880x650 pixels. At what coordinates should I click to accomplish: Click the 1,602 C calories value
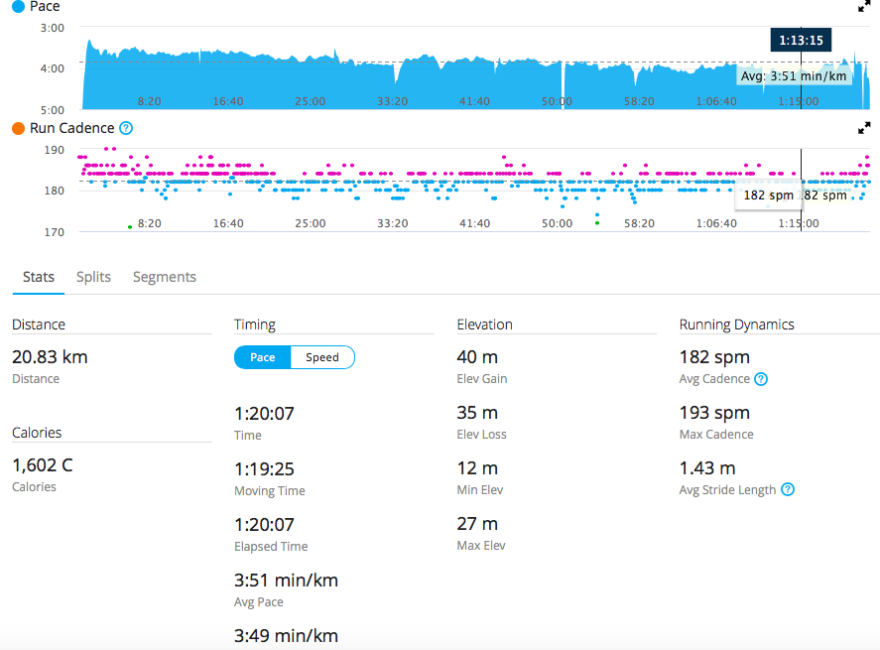[x=43, y=465]
